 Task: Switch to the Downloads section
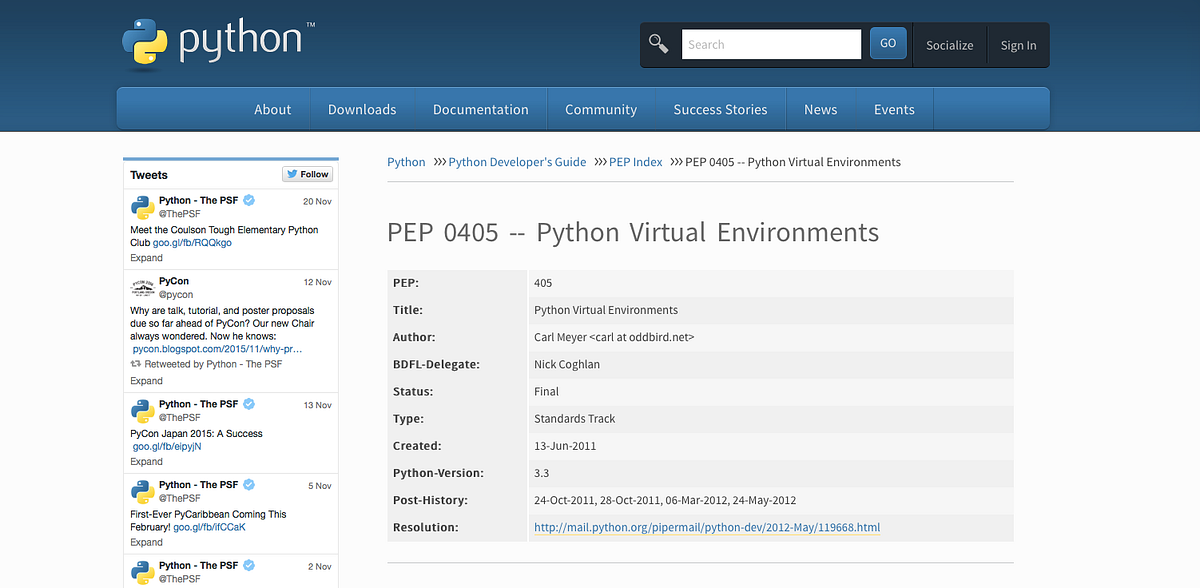coord(361,109)
